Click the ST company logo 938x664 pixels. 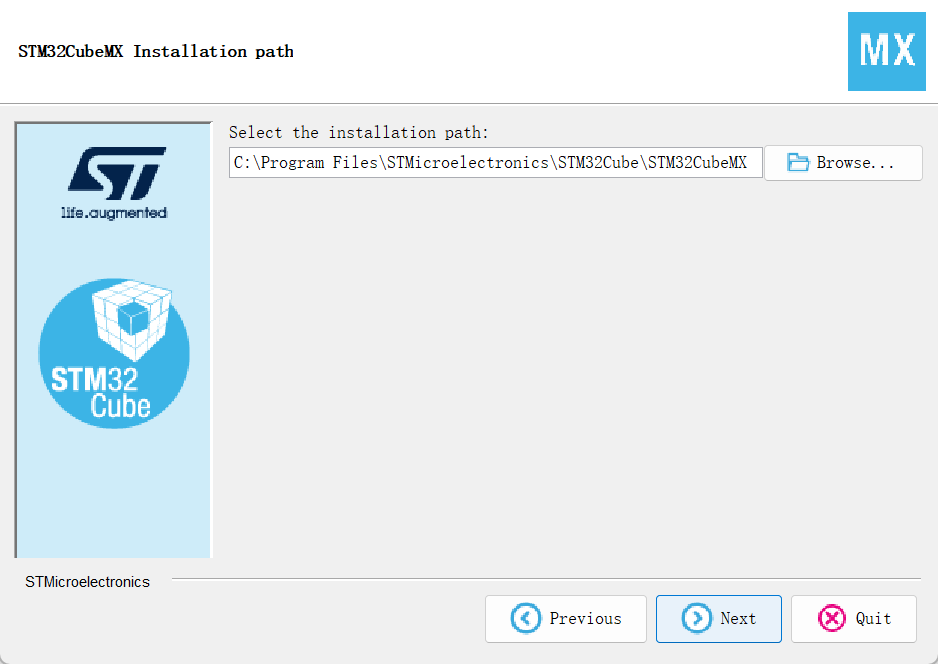[x=117, y=172]
